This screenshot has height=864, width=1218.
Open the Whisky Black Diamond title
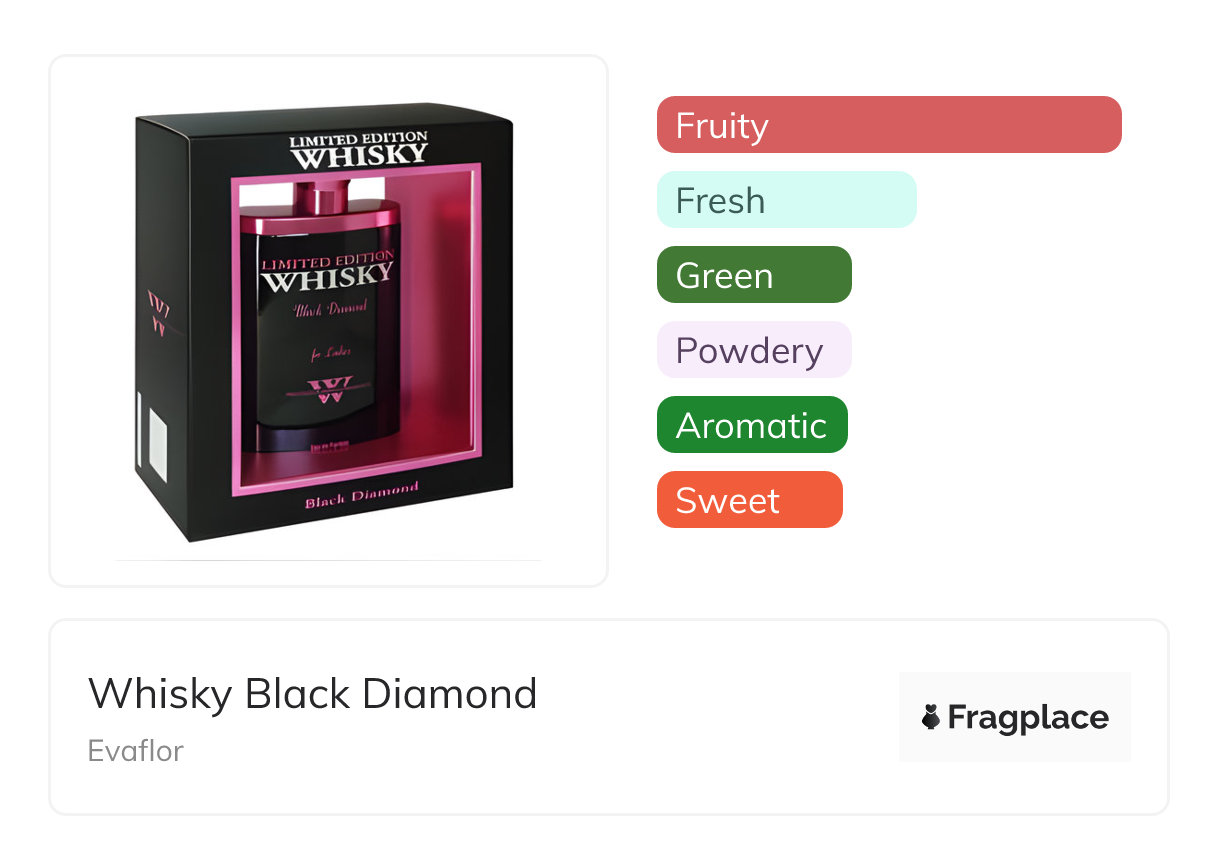point(313,693)
